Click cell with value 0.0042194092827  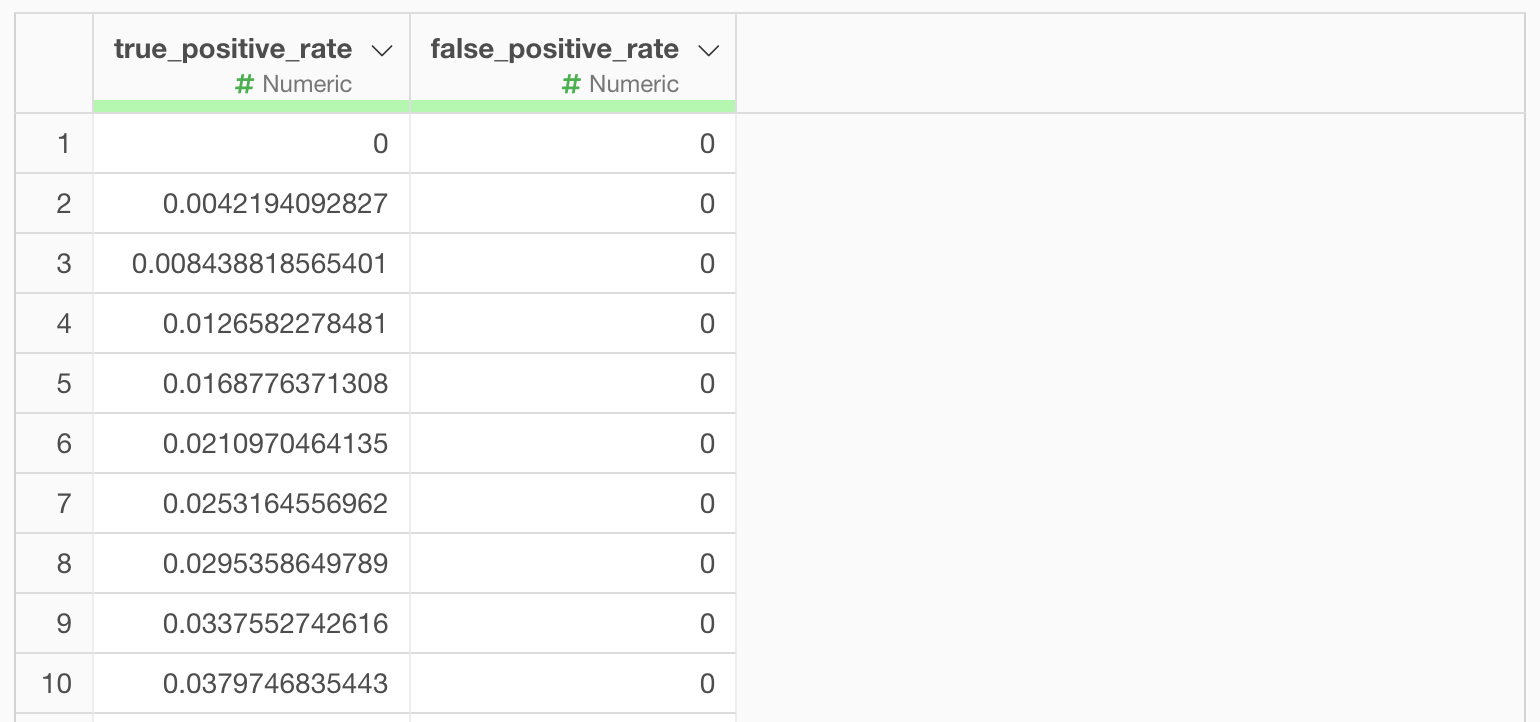click(x=251, y=204)
